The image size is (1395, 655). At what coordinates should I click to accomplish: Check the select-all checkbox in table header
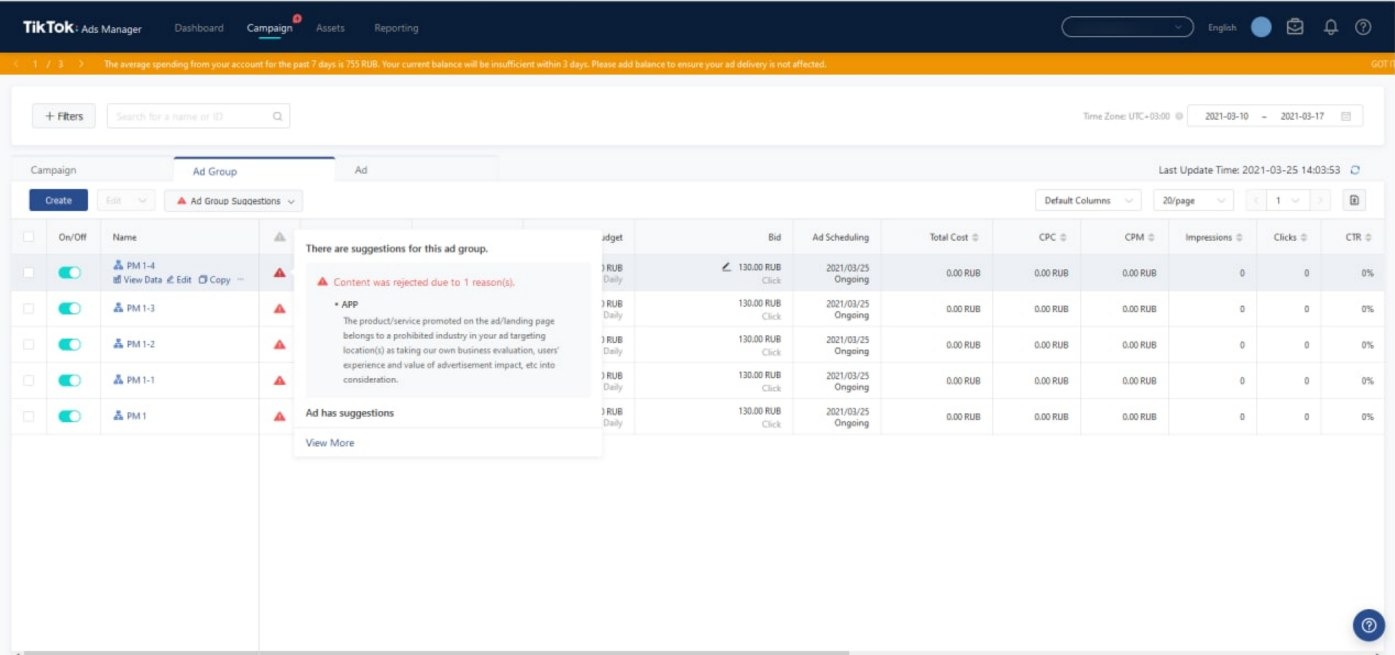[x=29, y=237]
